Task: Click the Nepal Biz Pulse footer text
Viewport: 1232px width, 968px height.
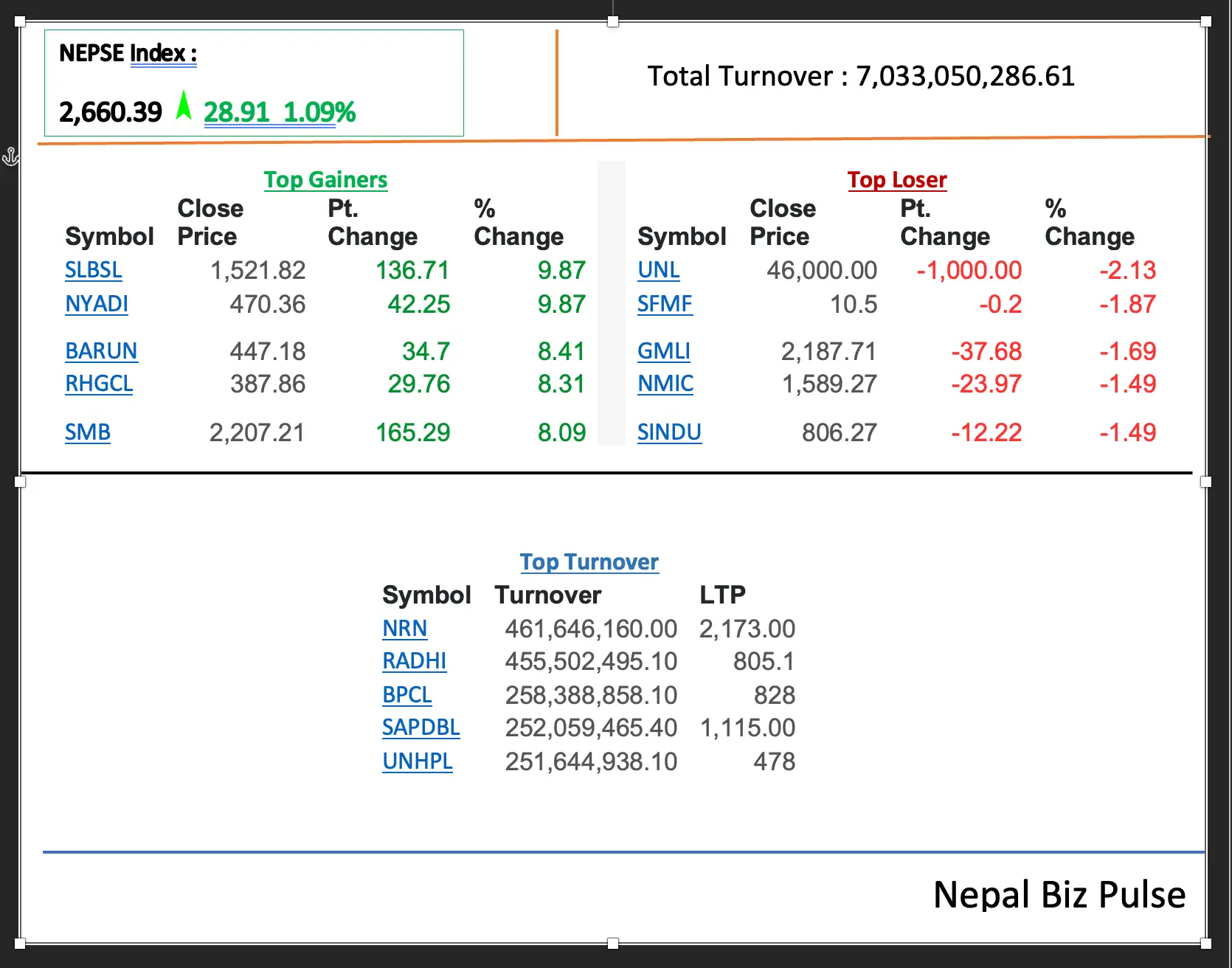Action: click(x=1059, y=895)
